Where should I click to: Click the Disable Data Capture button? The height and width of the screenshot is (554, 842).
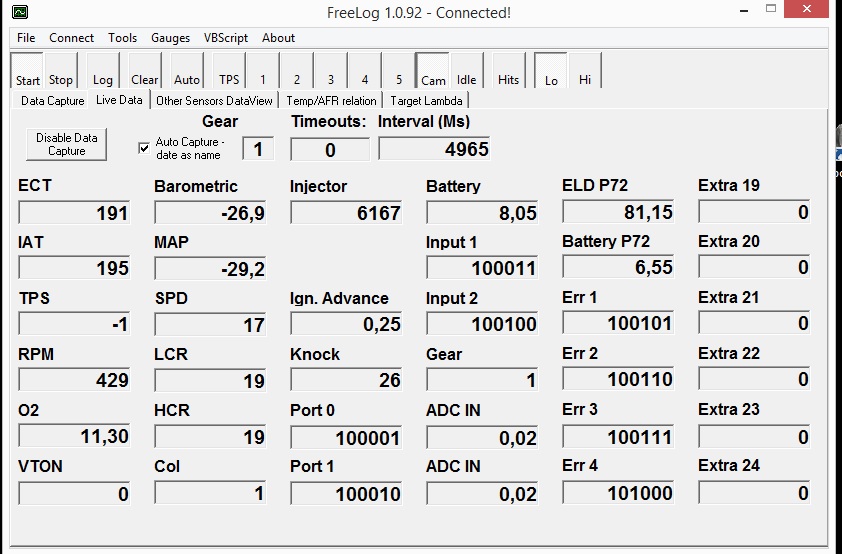[67, 144]
